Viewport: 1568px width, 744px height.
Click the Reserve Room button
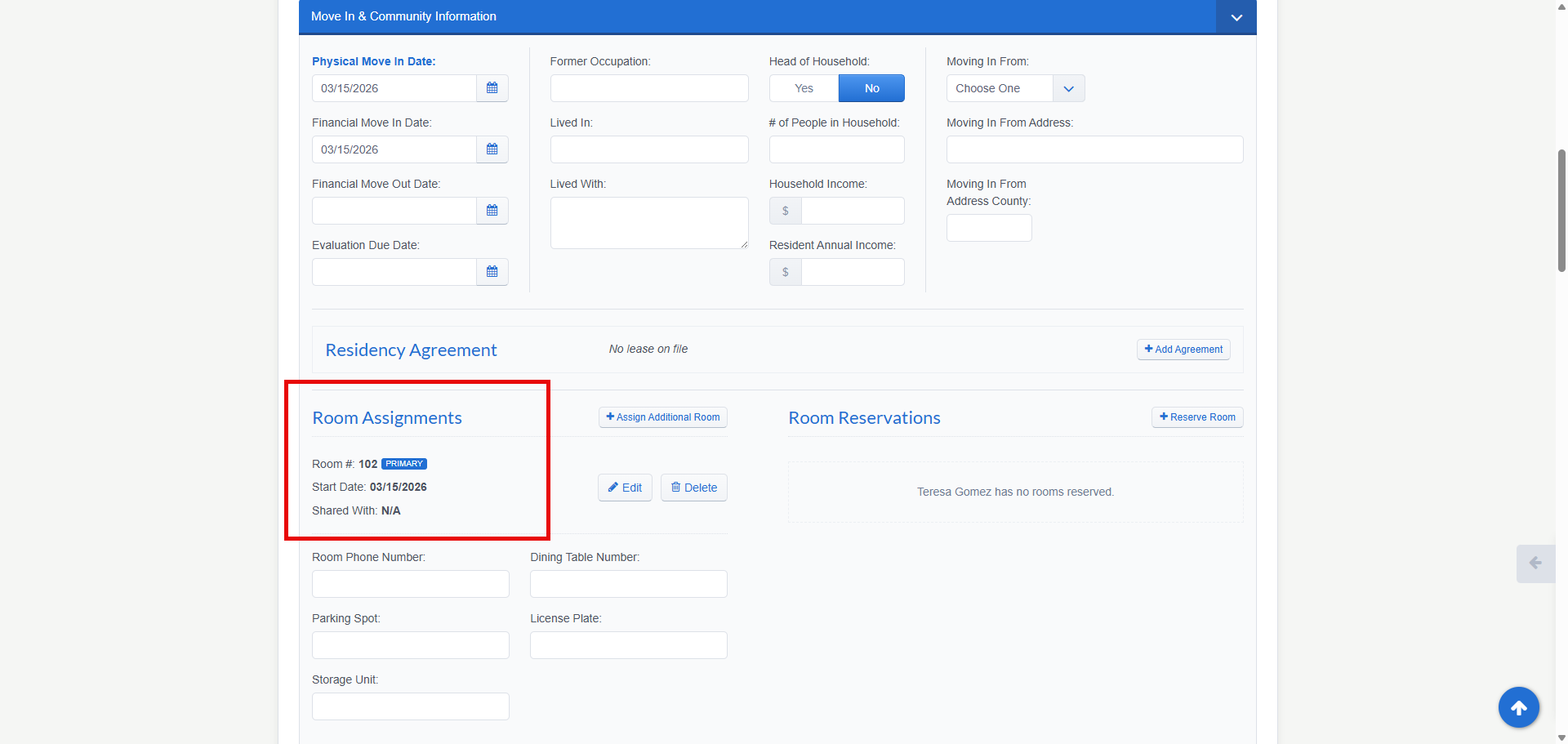coord(1197,417)
